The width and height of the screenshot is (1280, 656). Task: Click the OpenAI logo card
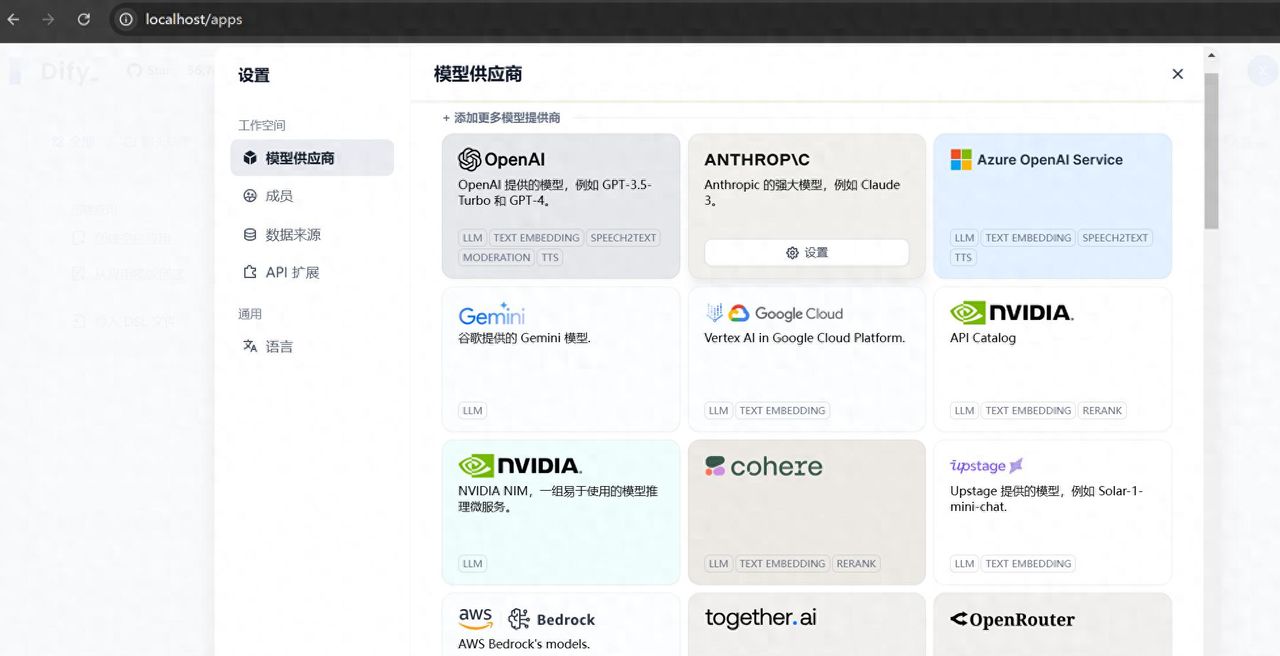[x=501, y=160]
